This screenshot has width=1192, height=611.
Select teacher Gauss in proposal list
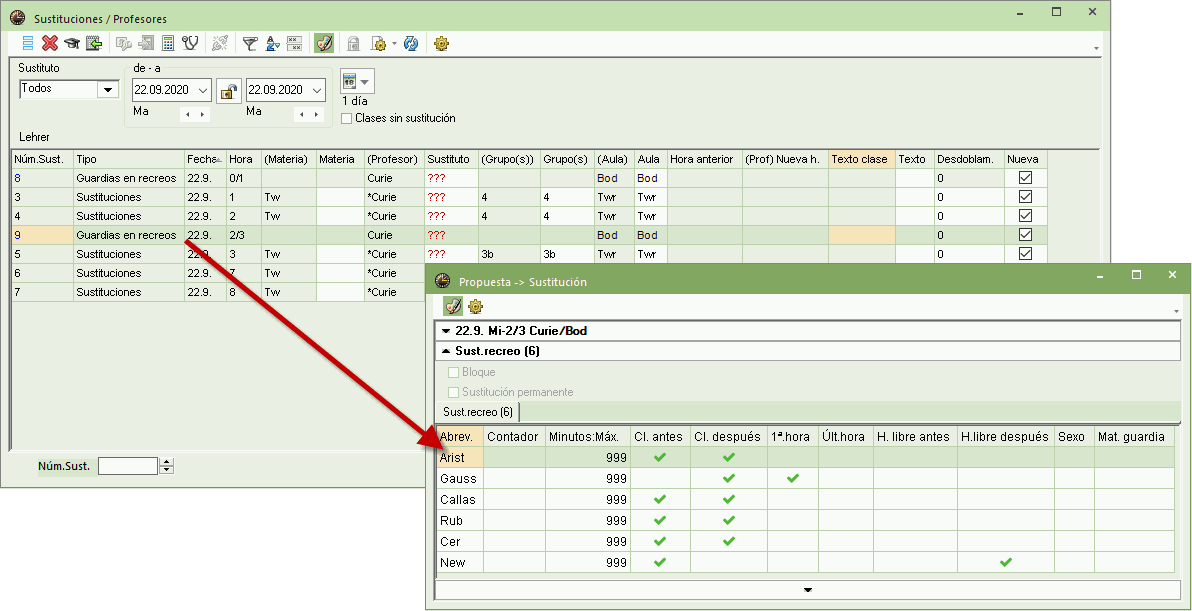[x=458, y=479]
